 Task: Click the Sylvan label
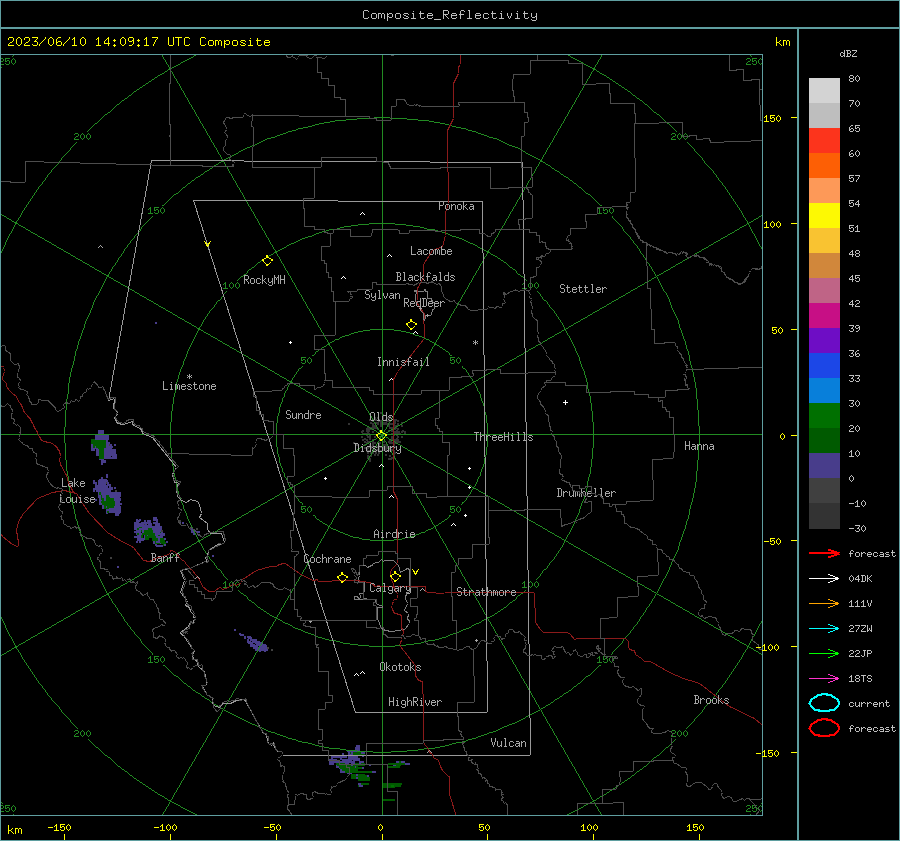click(382, 295)
